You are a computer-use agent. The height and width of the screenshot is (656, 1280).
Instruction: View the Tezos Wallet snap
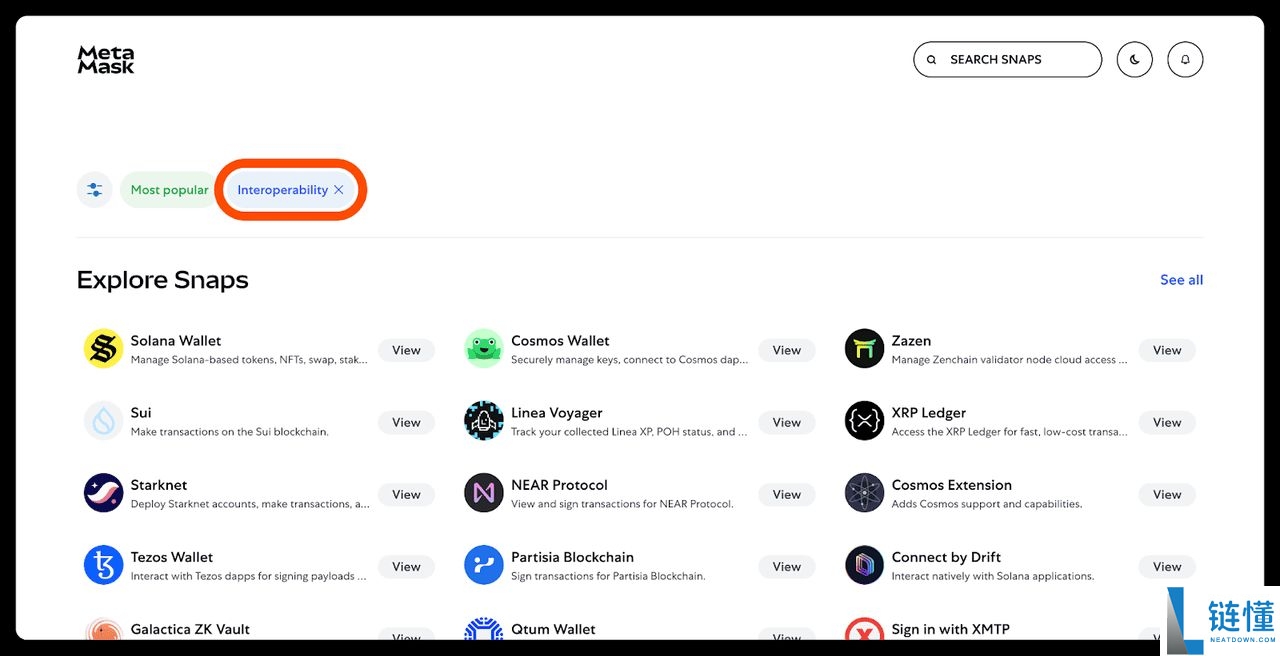[x=406, y=566]
